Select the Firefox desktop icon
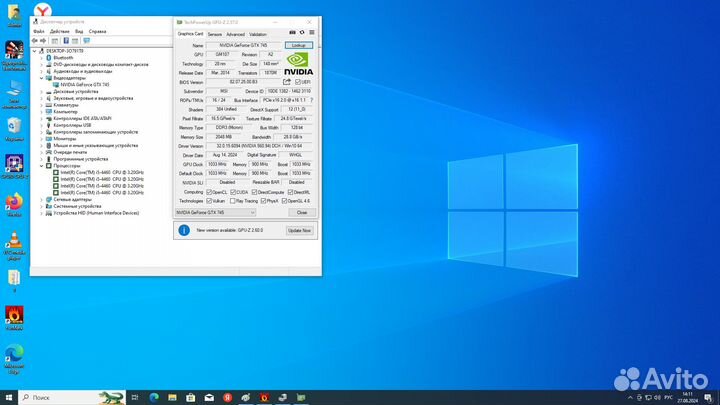 14,205
